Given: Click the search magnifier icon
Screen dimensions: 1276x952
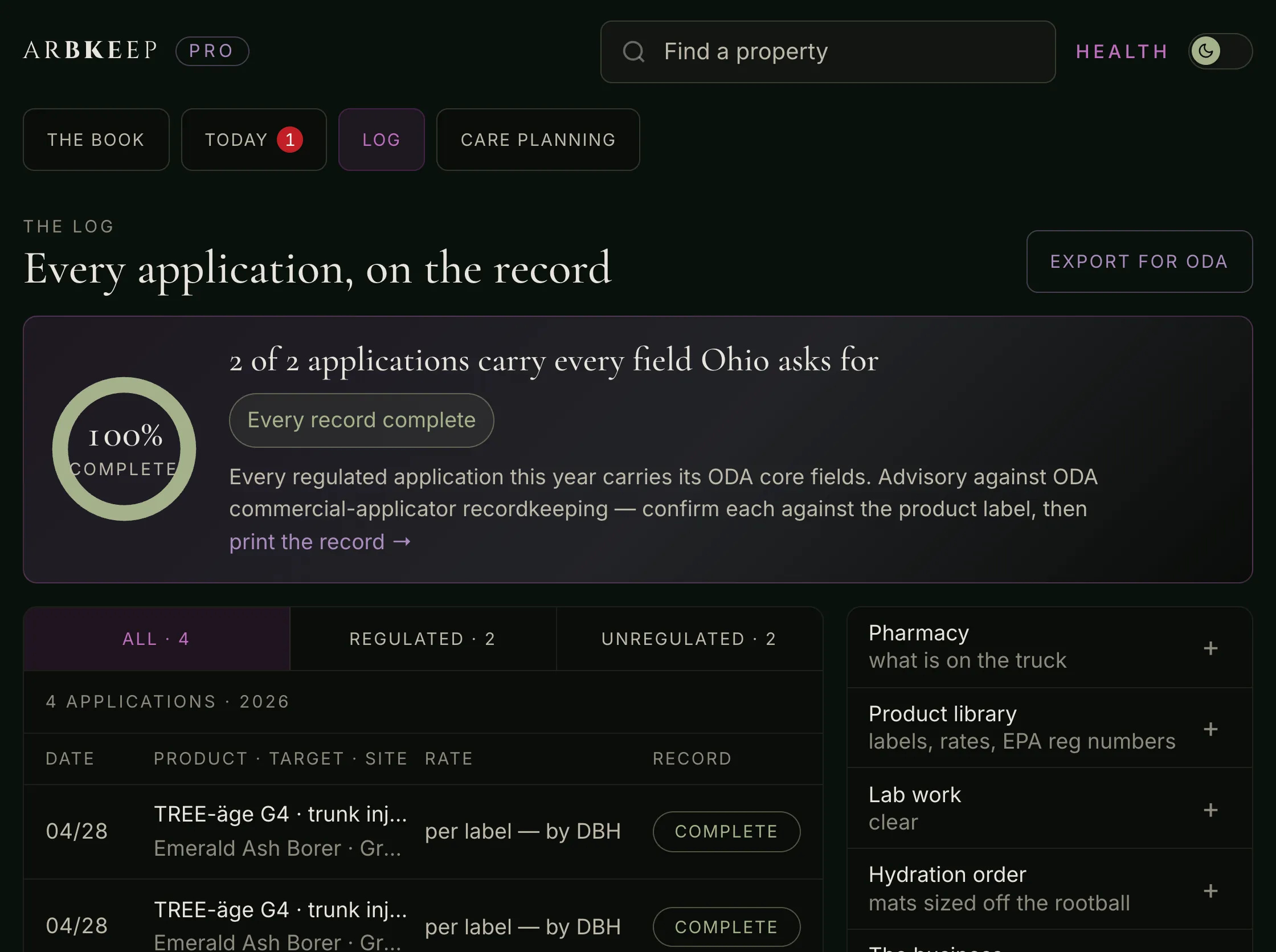Looking at the screenshot, I should [x=633, y=51].
